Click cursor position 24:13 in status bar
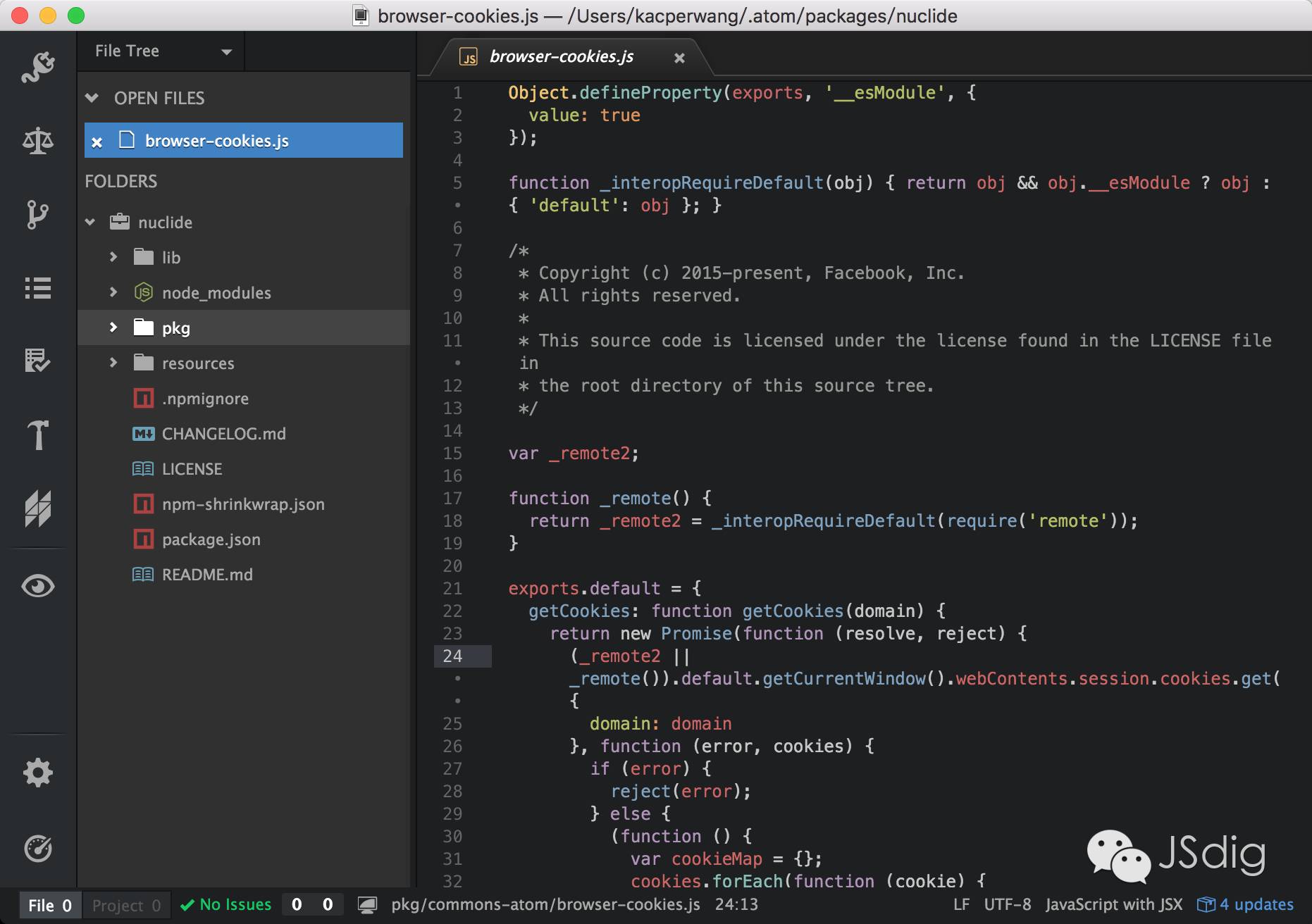Image resolution: width=1312 pixels, height=924 pixels. tap(736, 904)
